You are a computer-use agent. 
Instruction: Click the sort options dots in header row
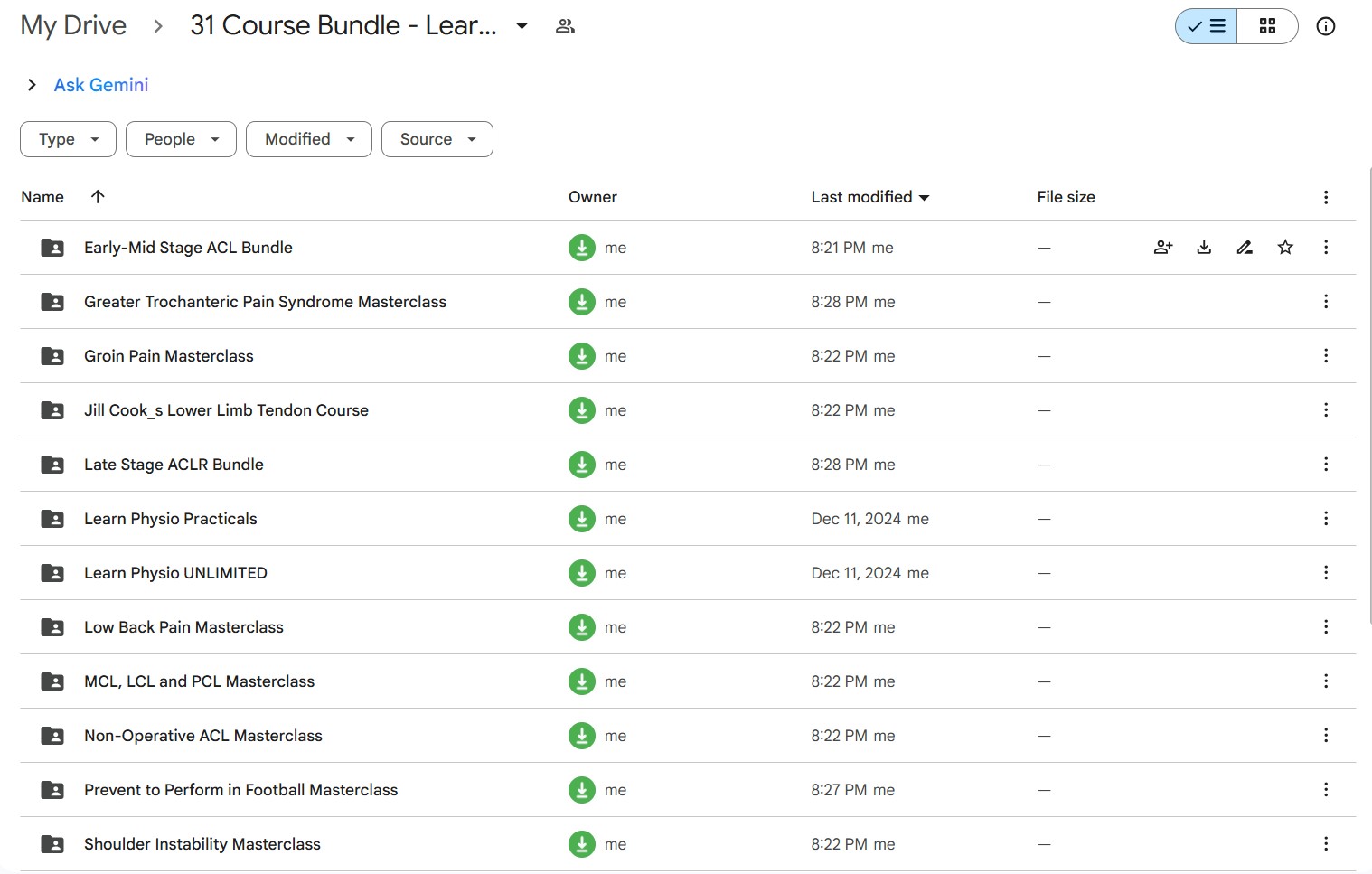(1325, 197)
